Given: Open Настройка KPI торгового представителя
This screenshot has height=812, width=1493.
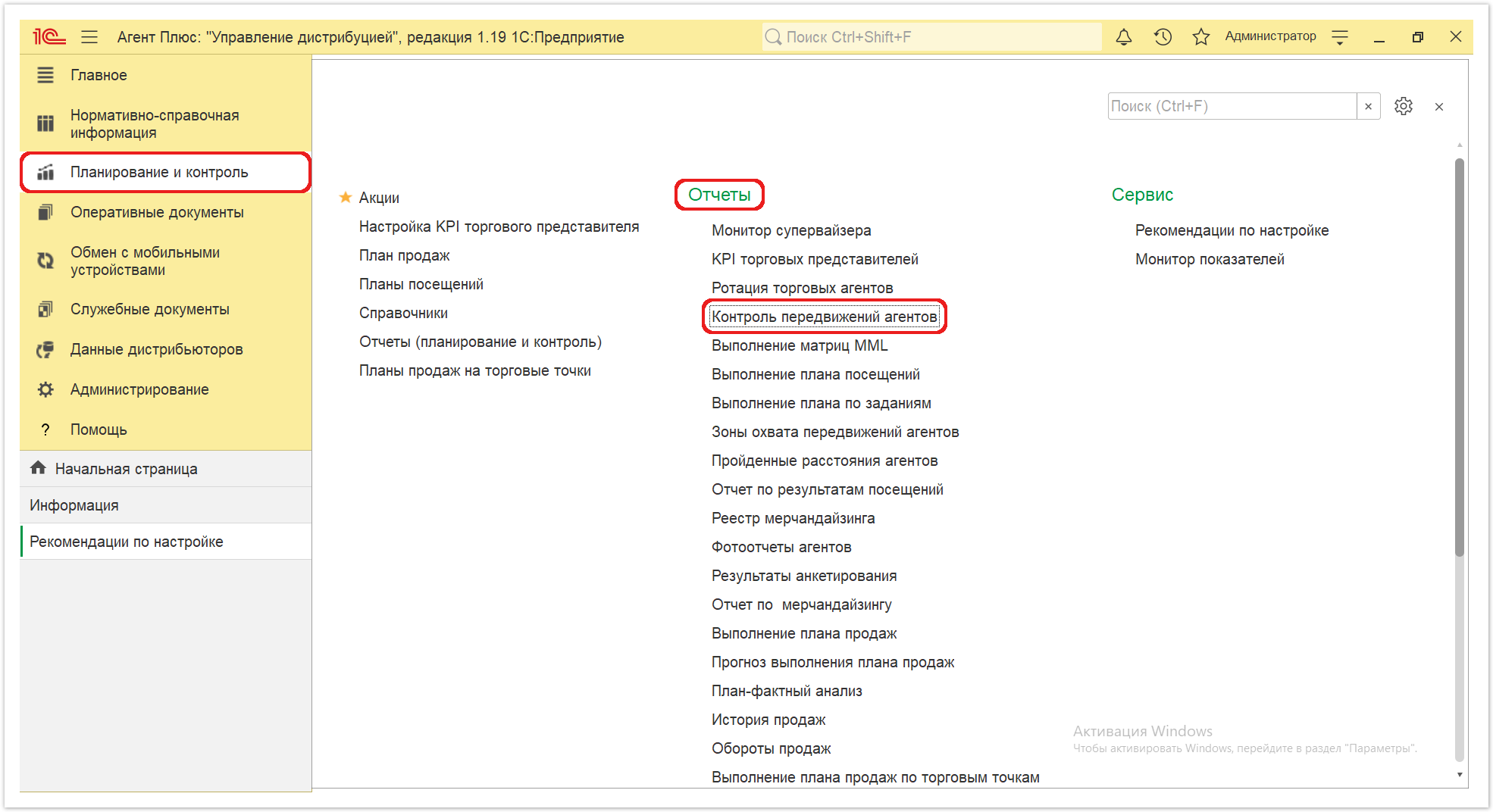Looking at the screenshot, I should pos(499,226).
